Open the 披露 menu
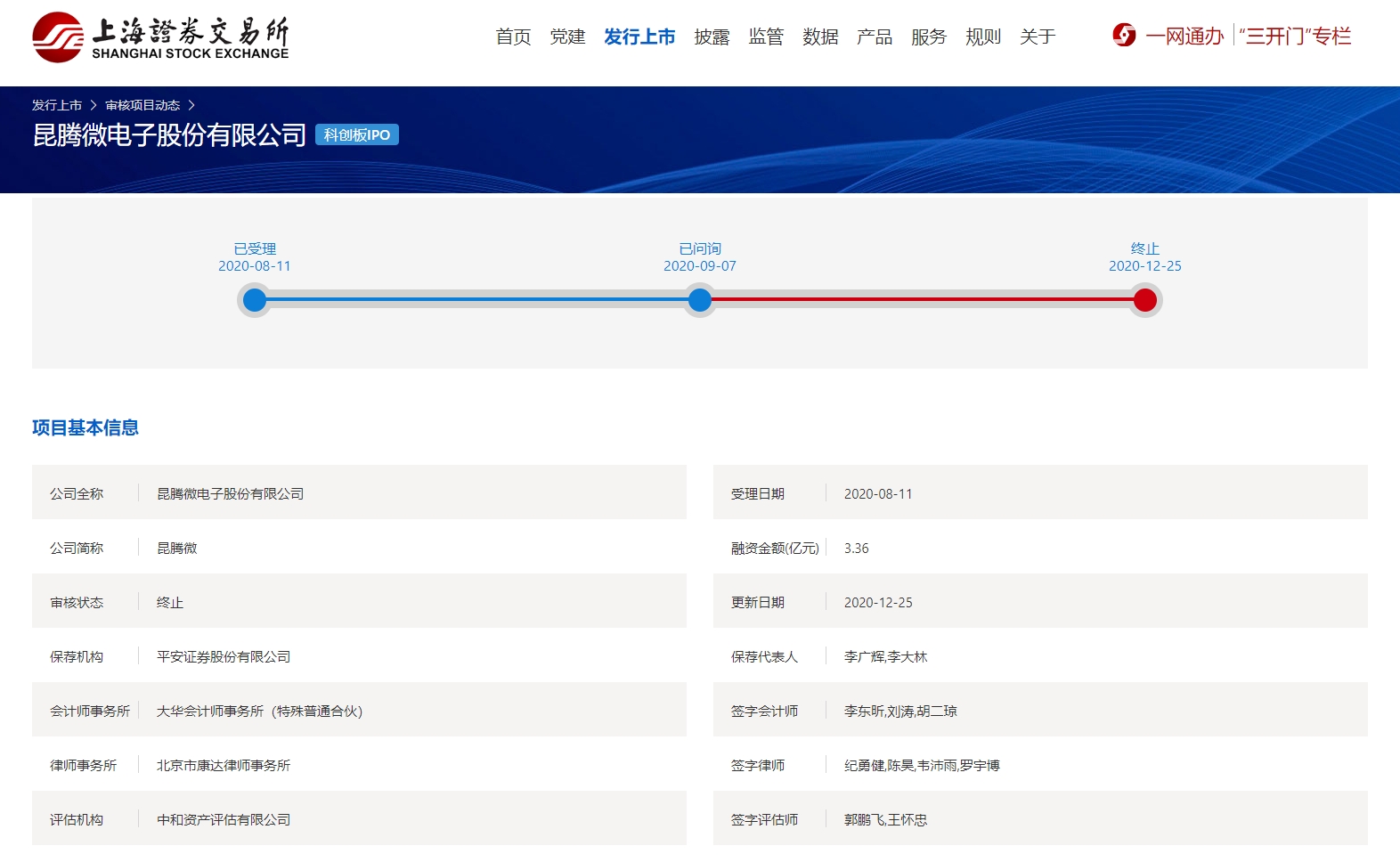This screenshot has height=862, width=1400. 712,37
